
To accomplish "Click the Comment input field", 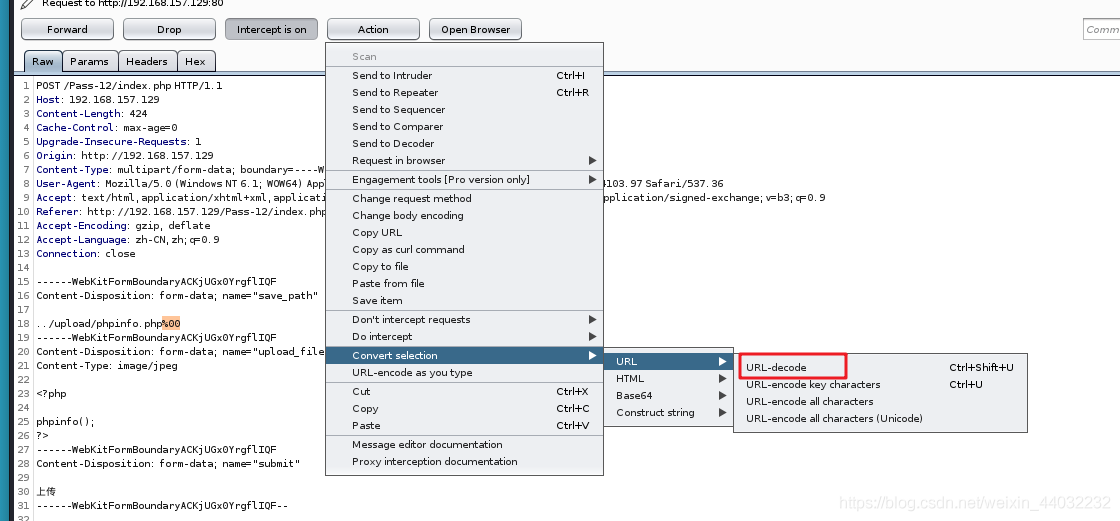I will click(1101, 29).
